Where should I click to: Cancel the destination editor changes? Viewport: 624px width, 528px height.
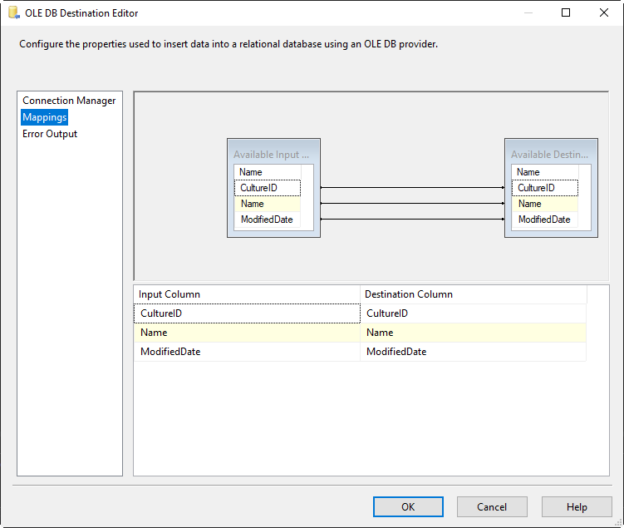[x=492, y=507]
